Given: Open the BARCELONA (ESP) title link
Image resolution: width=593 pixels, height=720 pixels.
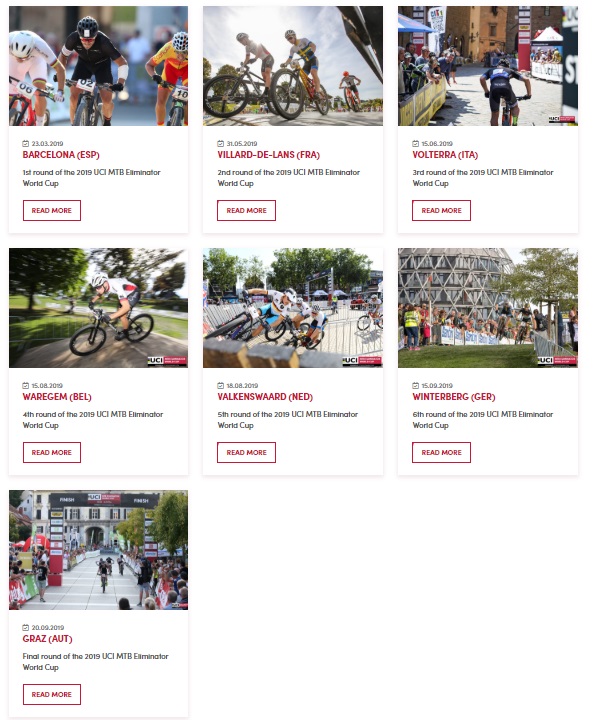Looking at the screenshot, I should tap(61, 155).
